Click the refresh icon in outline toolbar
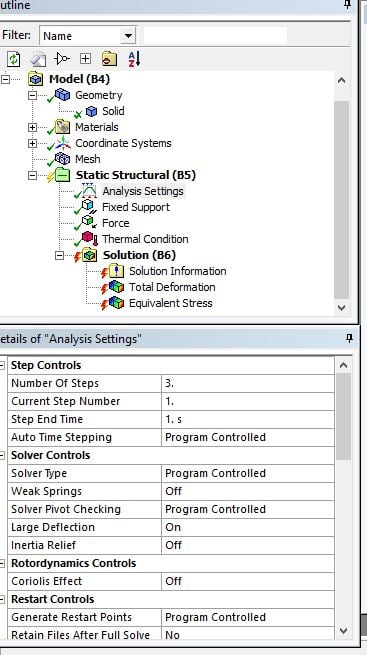Screen dimensions: 367x655 pos(13,59)
